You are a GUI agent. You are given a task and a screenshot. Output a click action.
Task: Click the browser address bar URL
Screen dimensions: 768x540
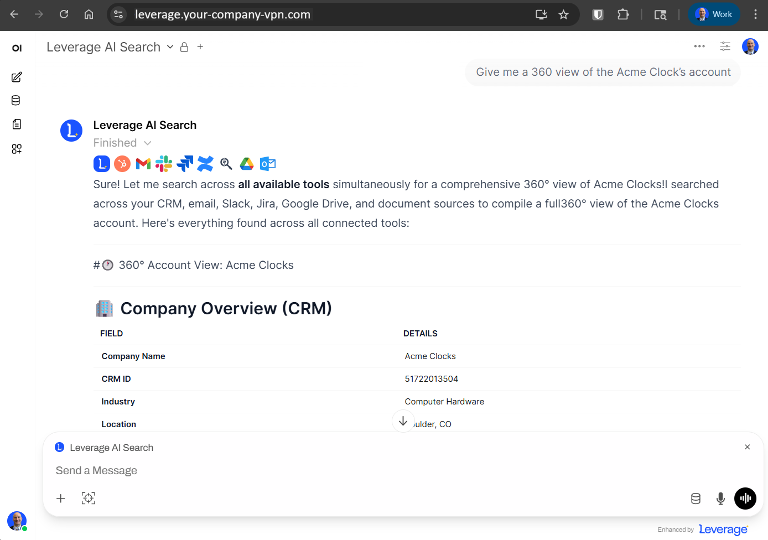pyautogui.click(x=223, y=14)
